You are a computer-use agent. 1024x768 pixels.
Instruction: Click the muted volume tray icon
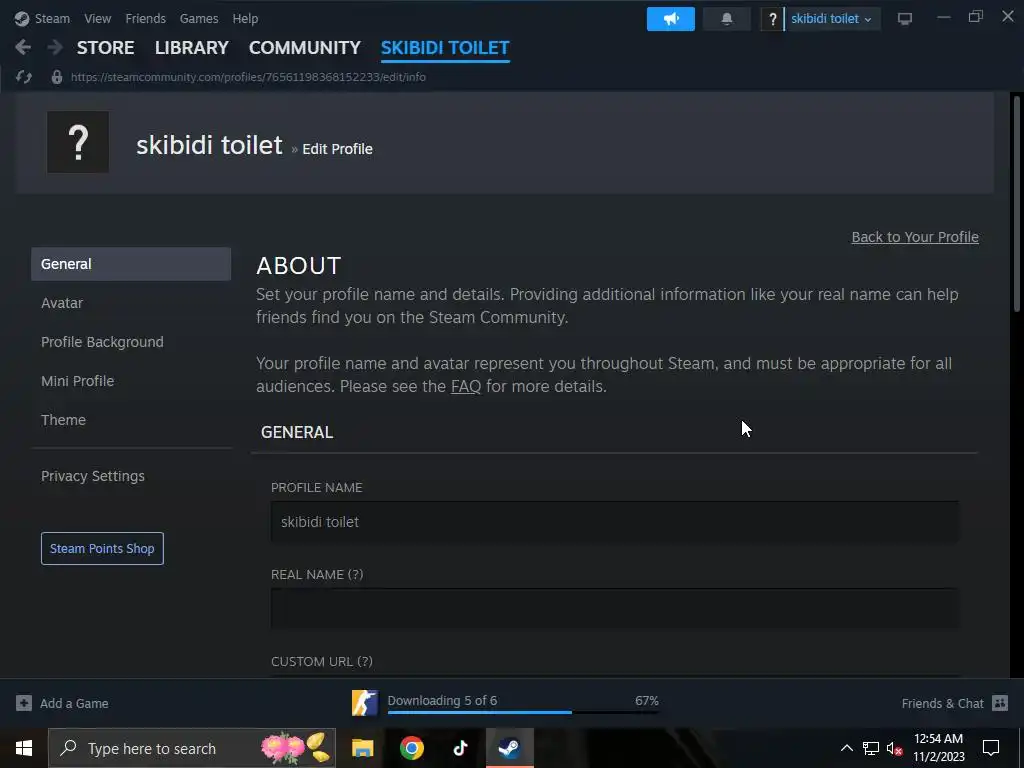[894, 748]
